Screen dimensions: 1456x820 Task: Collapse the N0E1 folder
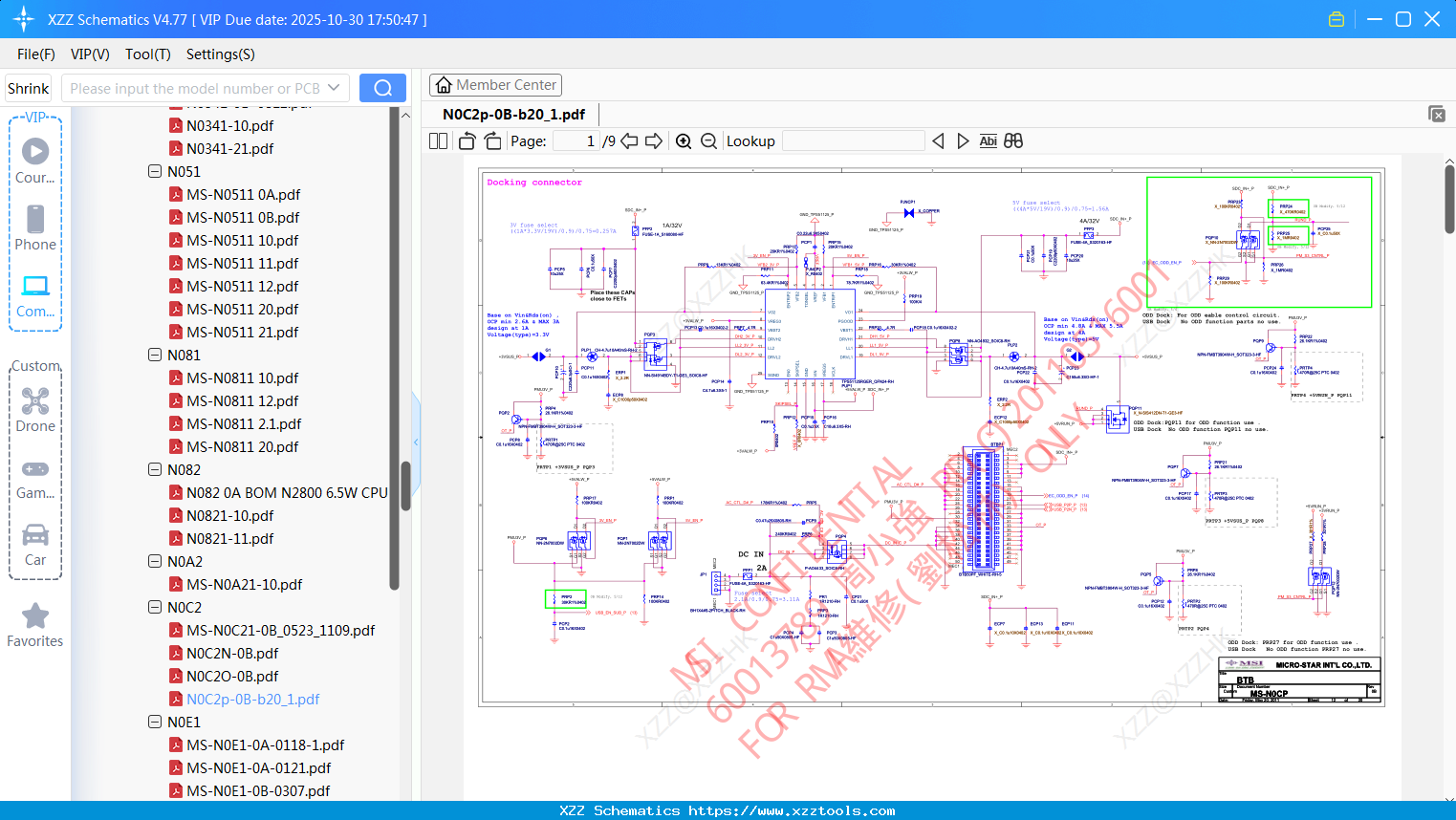click(x=155, y=722)
